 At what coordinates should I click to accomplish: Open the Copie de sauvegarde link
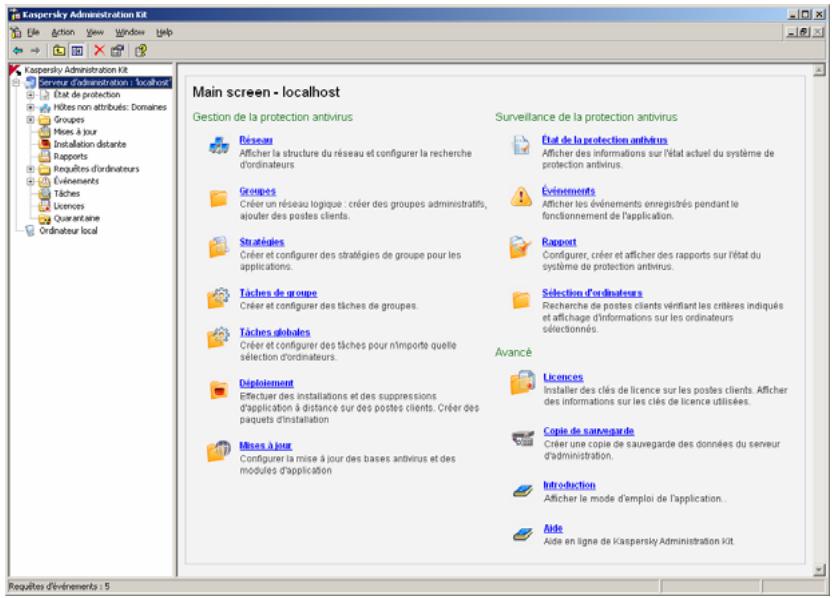pyautogui.click(x=588, y=431)
